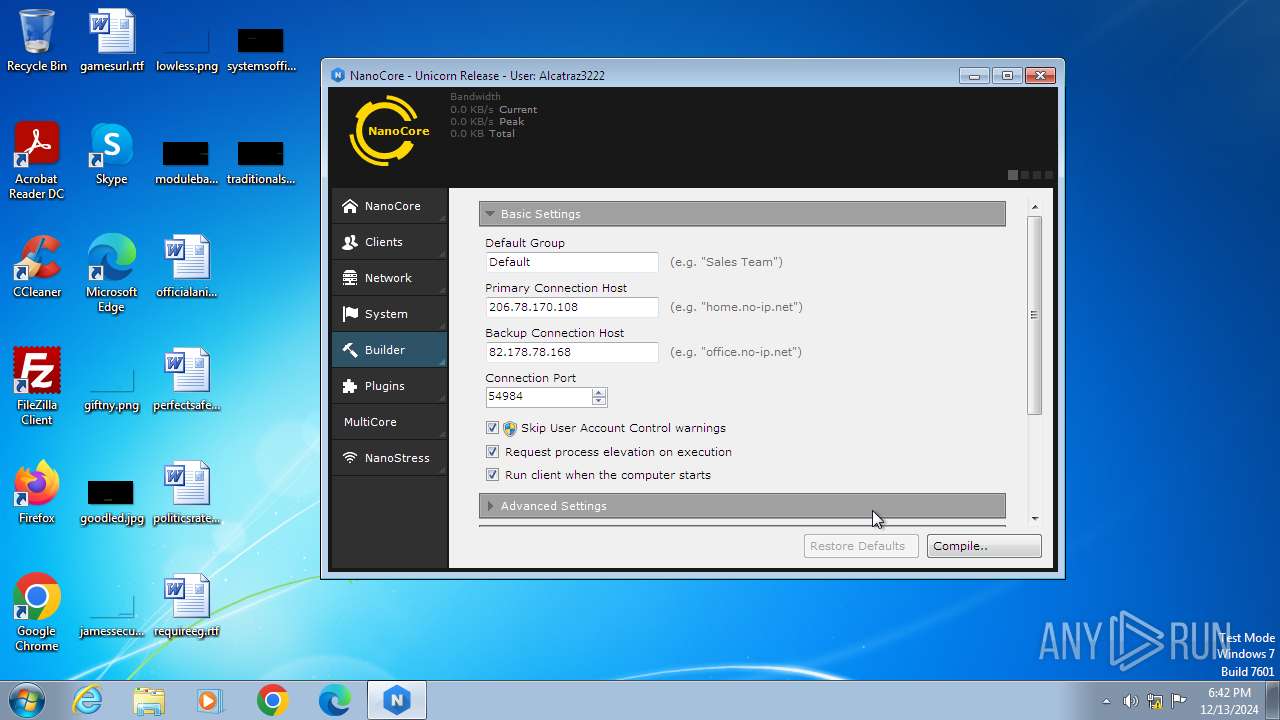Click the settings panel scrollbar thumb
Image resolution: width=1280 pixels, height=720 pixels.
coord(1035,315)
